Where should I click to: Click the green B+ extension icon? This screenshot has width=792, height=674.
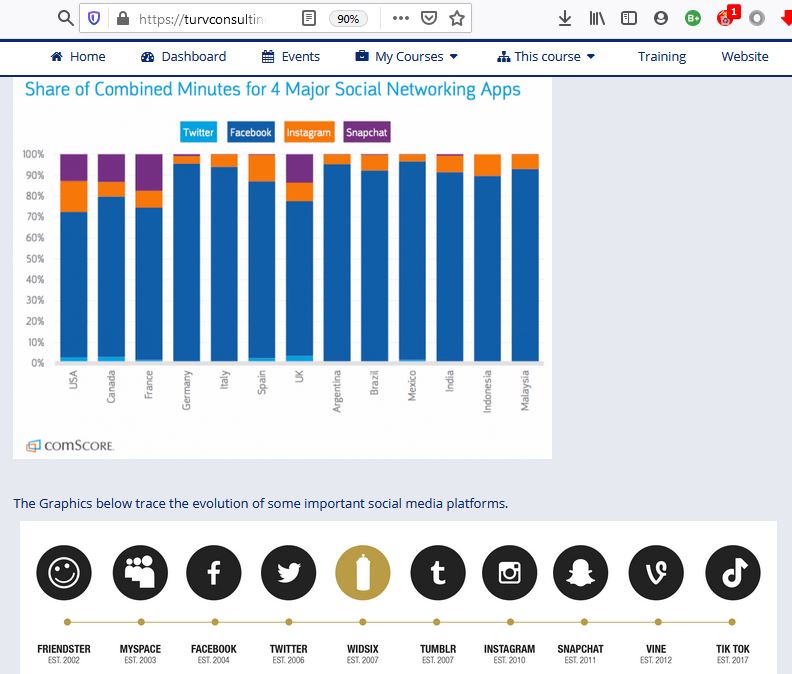coord(693,19)
